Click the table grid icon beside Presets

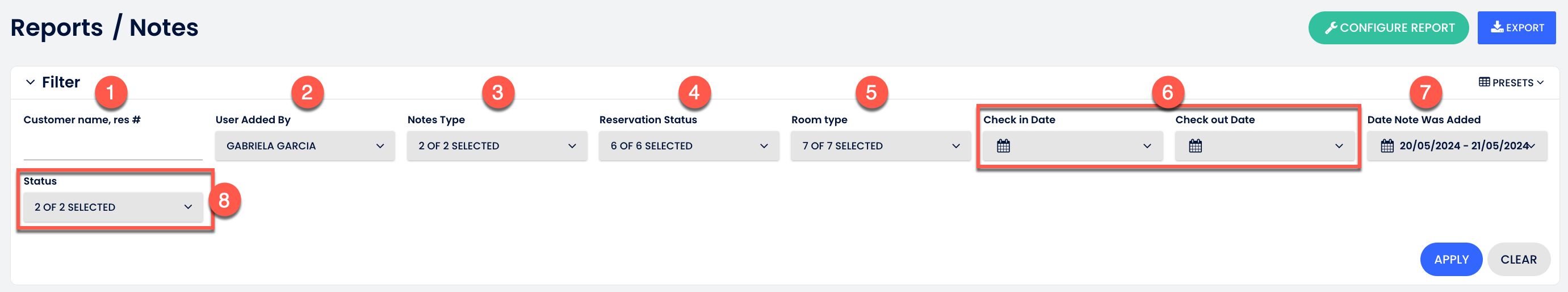(x=1484, y=82)
